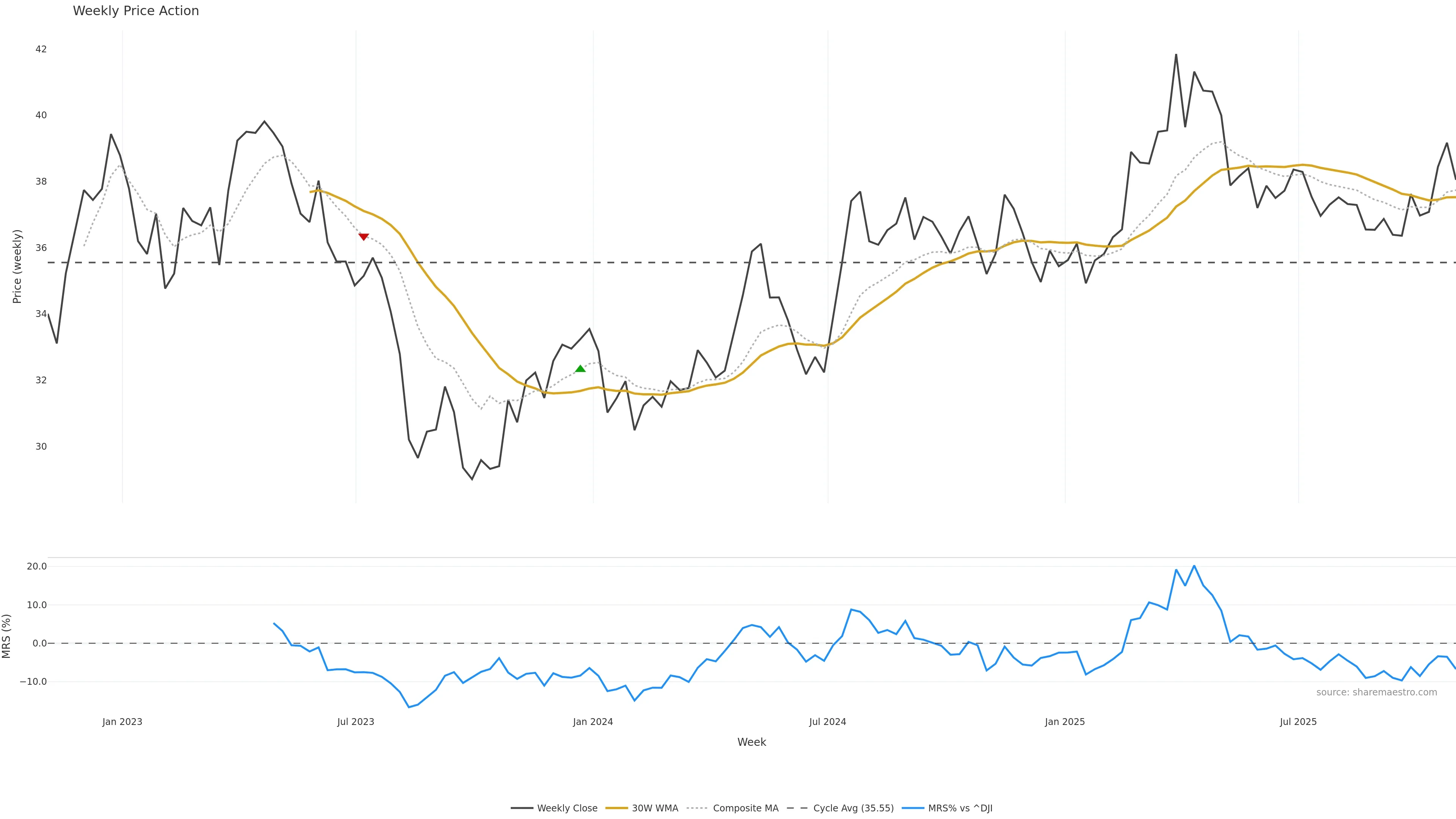This screenshot has height=819, width=1456.
Task: Toggle the MRS% vs ^DJI legend entry
Action: tap(947, 808)
